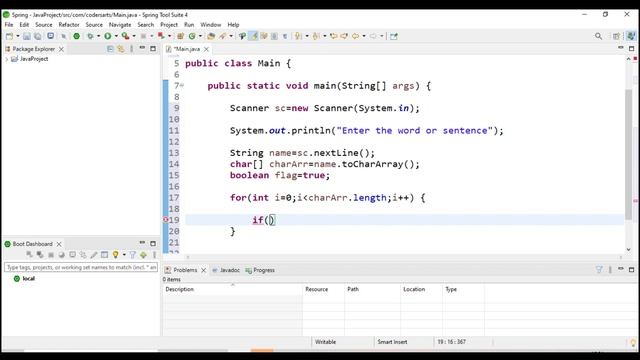Image resolution: width=640 pixels, height=360 pixels.
Task: Click the Previous Annotation toolbar icon
Action: pos(316,36)
